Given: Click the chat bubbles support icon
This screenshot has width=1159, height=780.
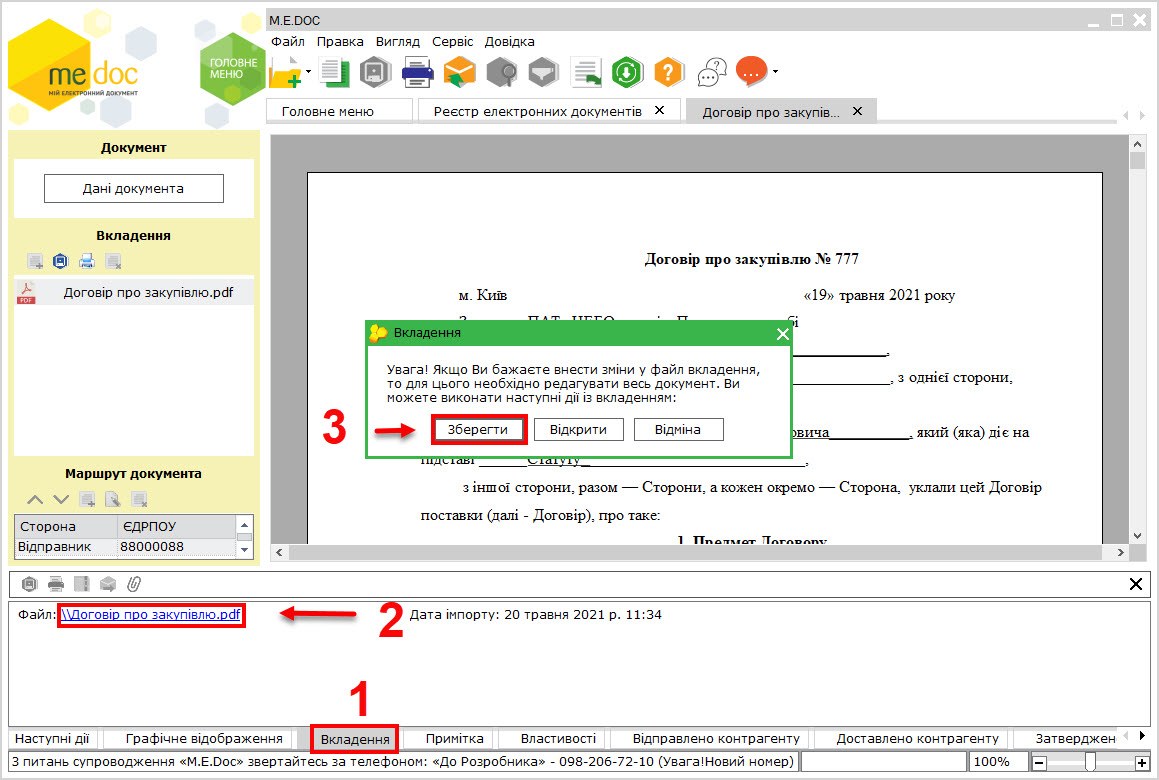Looking at the screenshot, I should pyautogui.click(x=712, y=72).
